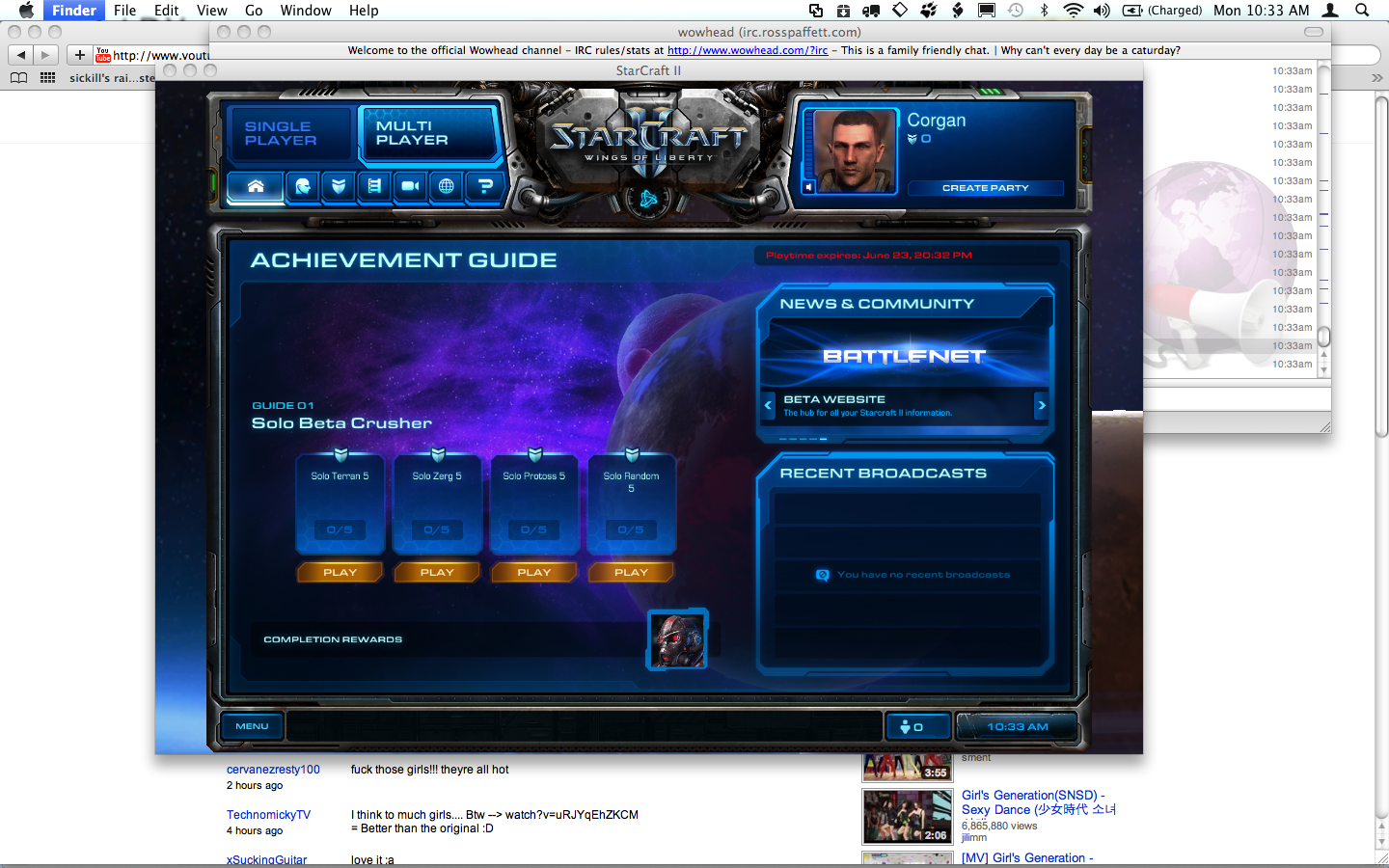
Task: Open the Window menu
Action: click(x=306, y=11)
